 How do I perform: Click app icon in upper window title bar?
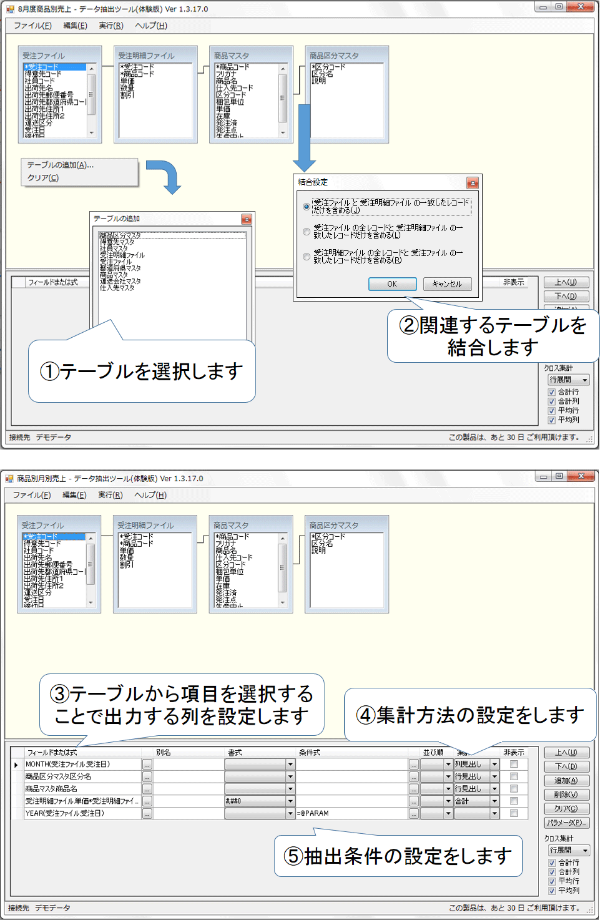[x=9, y=9]
